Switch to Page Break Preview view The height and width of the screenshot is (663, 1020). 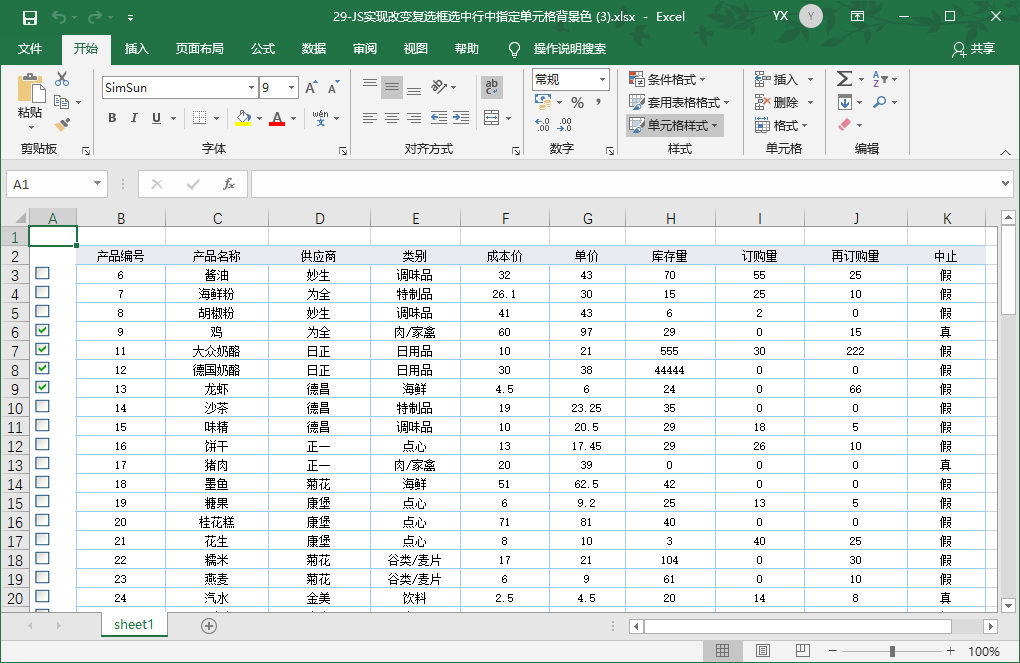click(802, 651)
